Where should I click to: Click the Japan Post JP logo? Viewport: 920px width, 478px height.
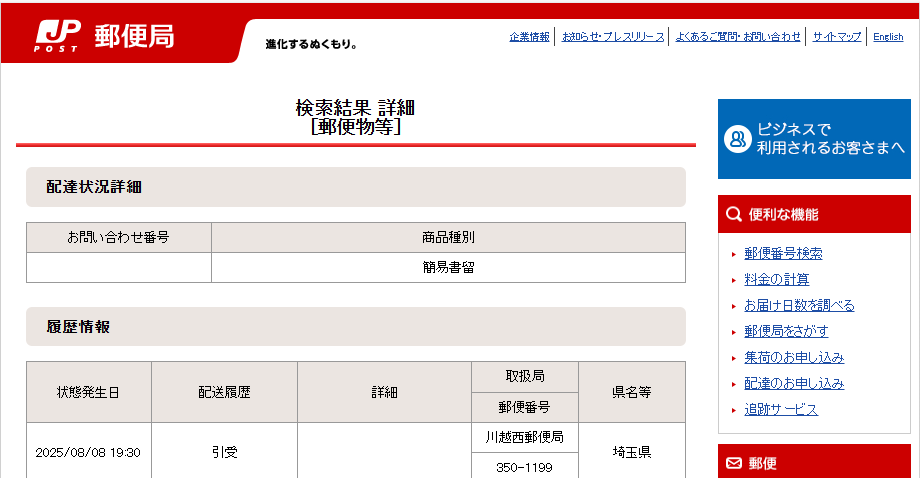(x=57, y=35)
